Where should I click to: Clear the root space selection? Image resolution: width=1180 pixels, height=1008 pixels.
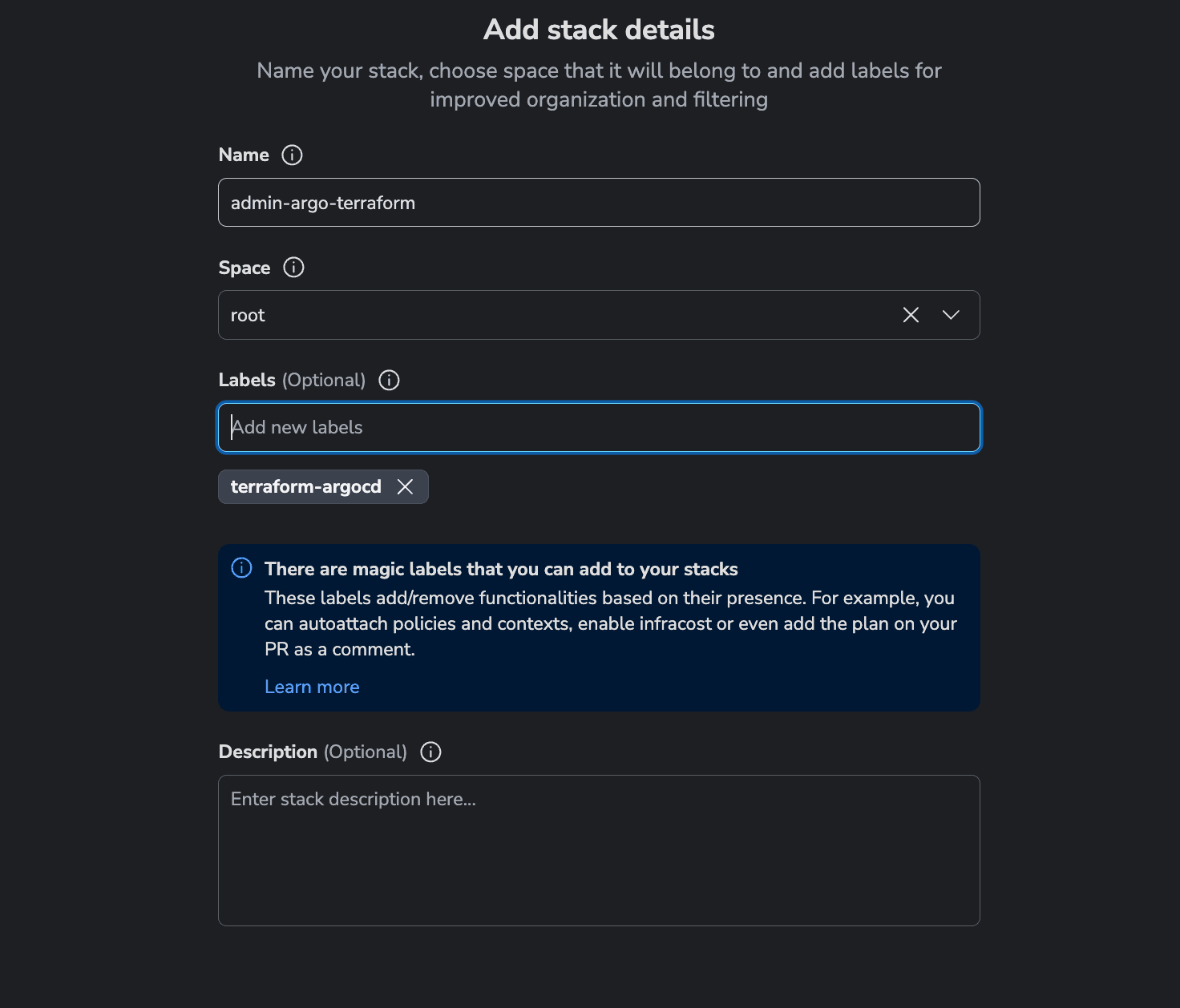(911, 315)
